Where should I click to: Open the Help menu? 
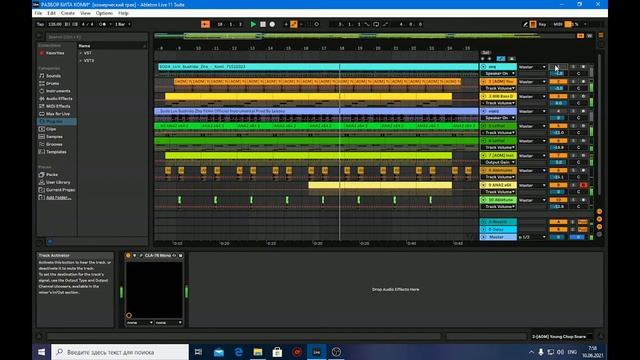[x=123, y=13]
